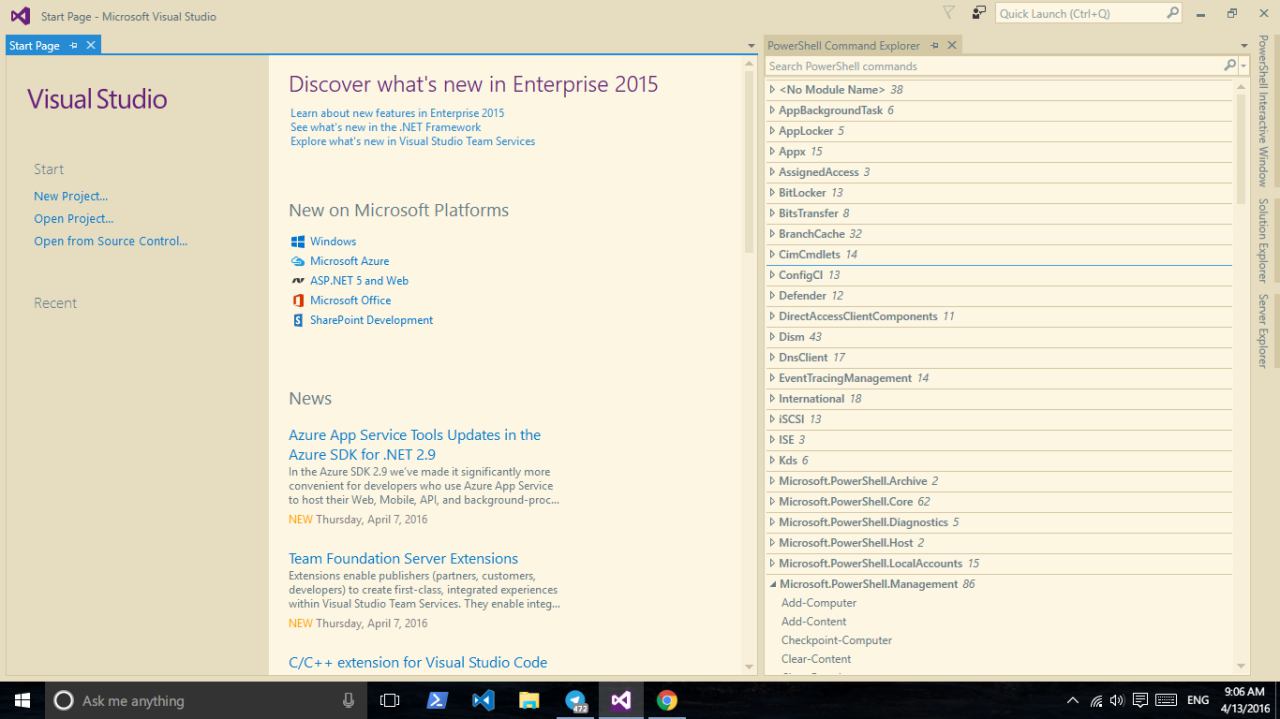
Task: Click the Microsoft Office icon
Action: tap(298, 300)
